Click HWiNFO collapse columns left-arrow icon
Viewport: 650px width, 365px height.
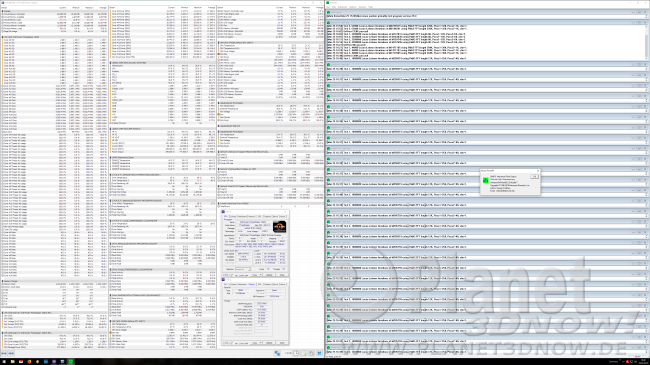(4, 353)
